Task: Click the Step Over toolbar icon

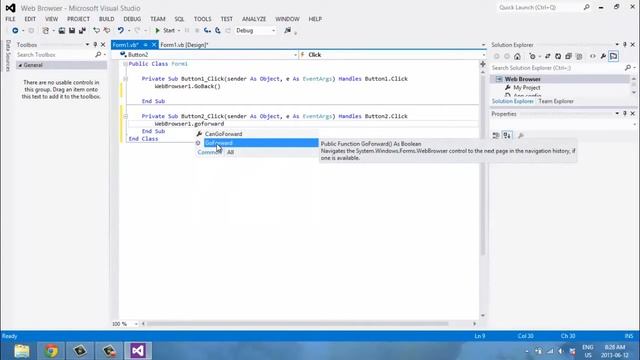Action: pos(218,31)
